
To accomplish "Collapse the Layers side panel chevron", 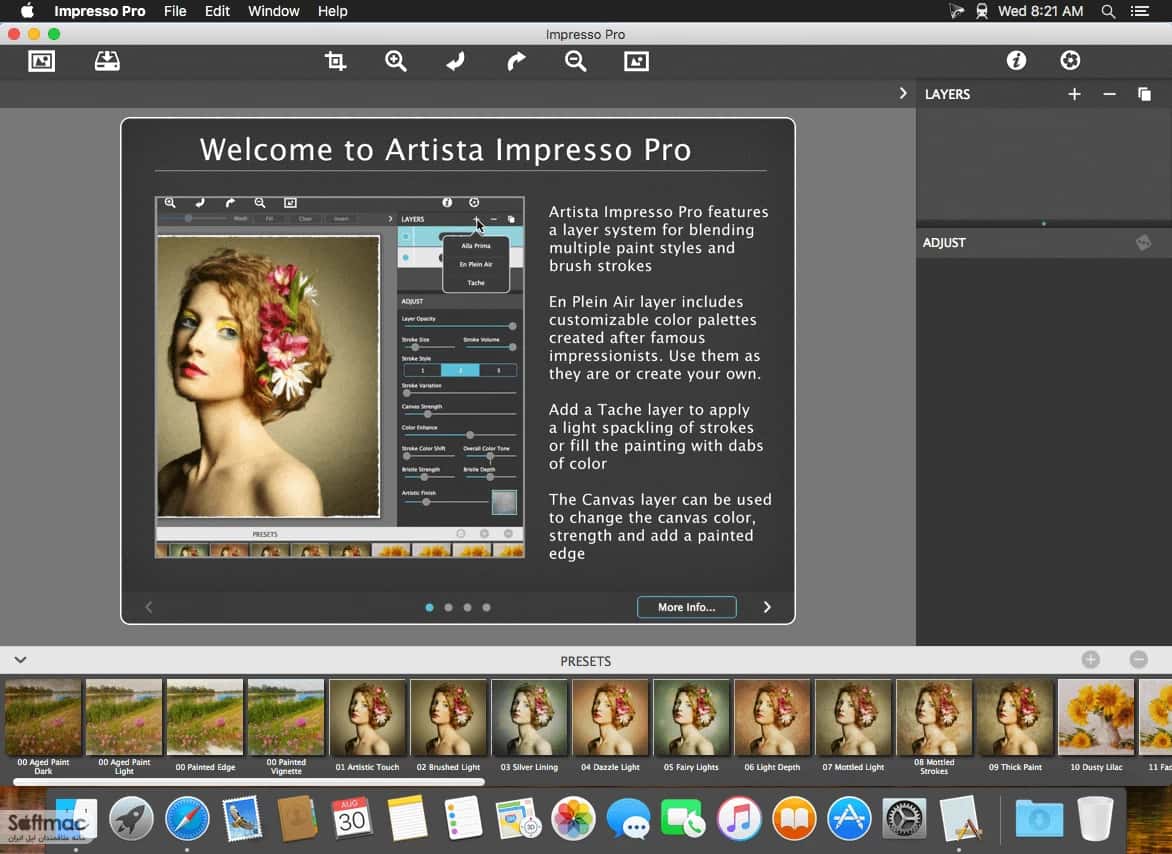I will (902, 93).
